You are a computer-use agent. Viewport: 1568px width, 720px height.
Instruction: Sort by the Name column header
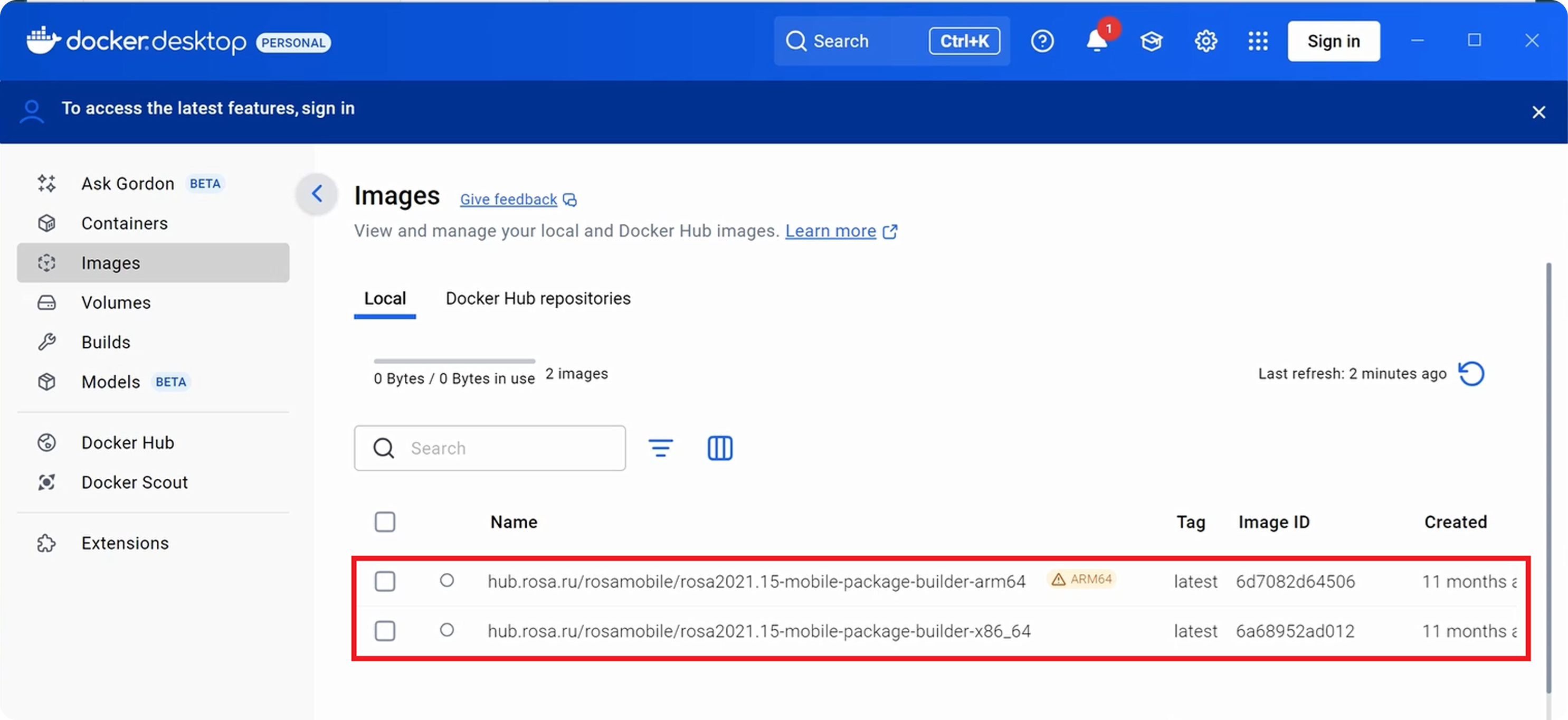[514, 522]
